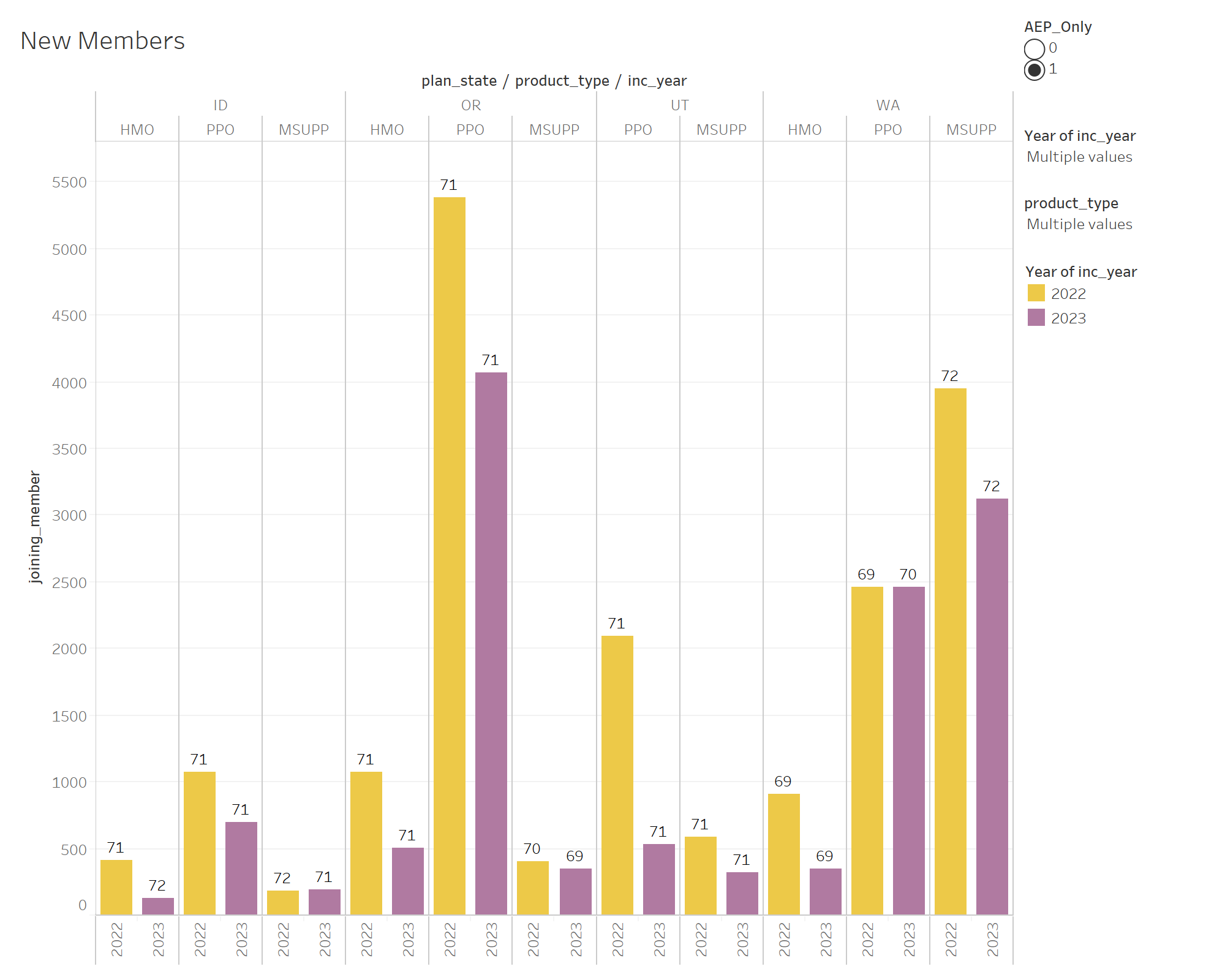Click the OR PPO 2022 tallest bar
Image resolution: width=1225 pixels, height=980 pixels.
[x=450, y=551]
